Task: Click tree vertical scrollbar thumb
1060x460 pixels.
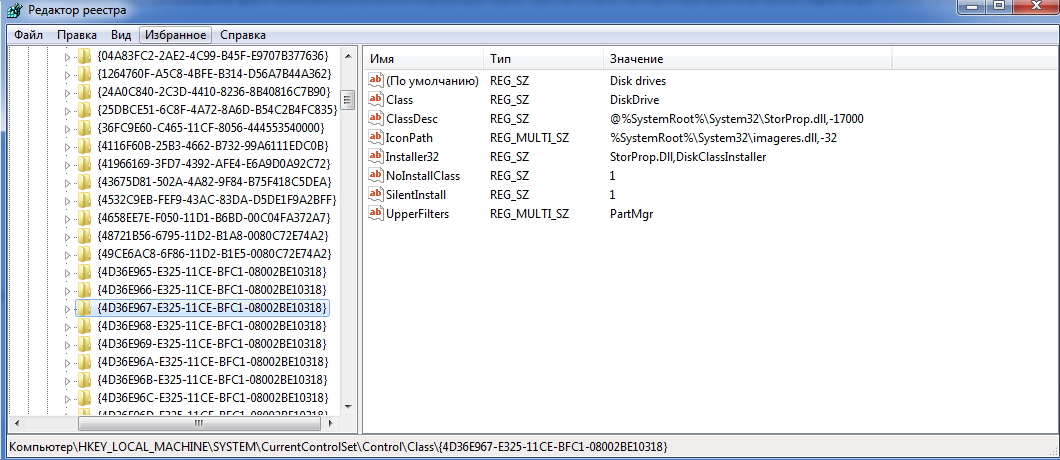Action: [348, 100]
